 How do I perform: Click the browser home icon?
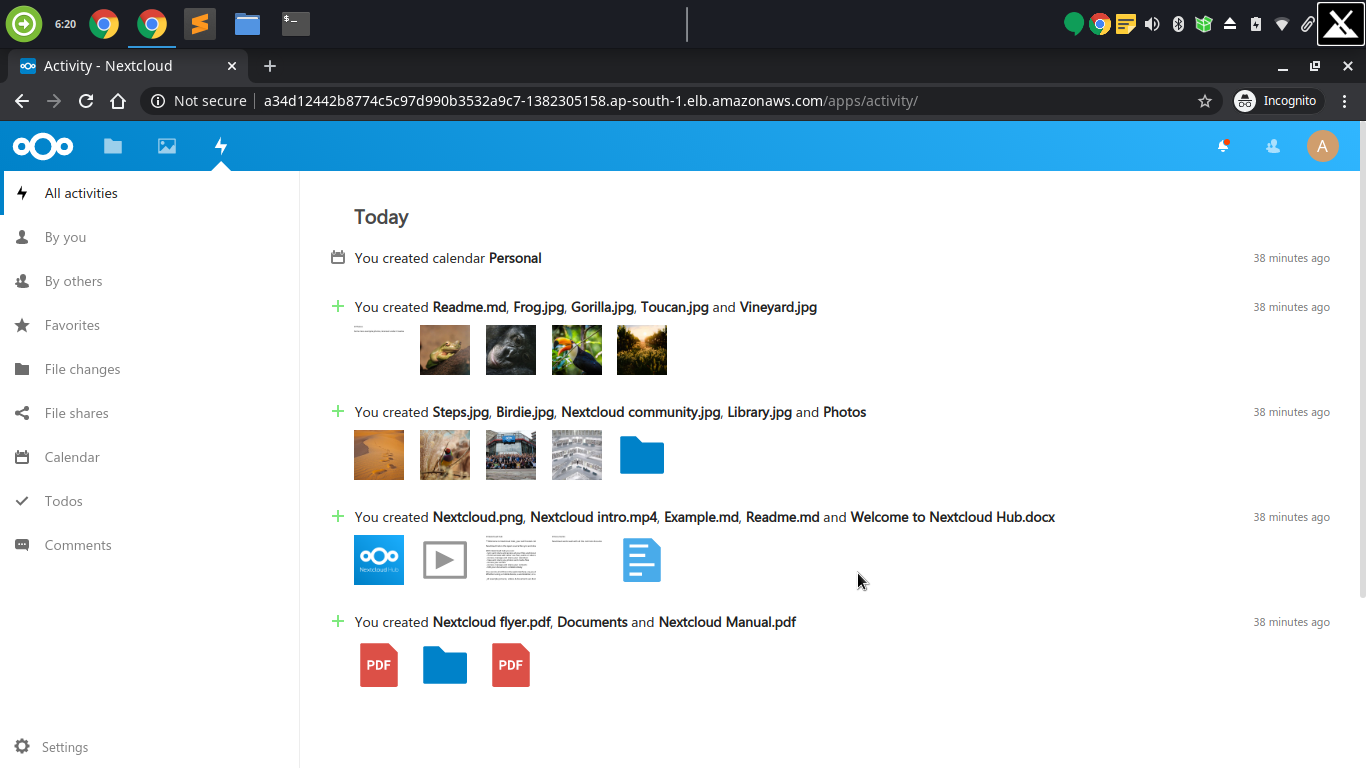pos(118,101)
